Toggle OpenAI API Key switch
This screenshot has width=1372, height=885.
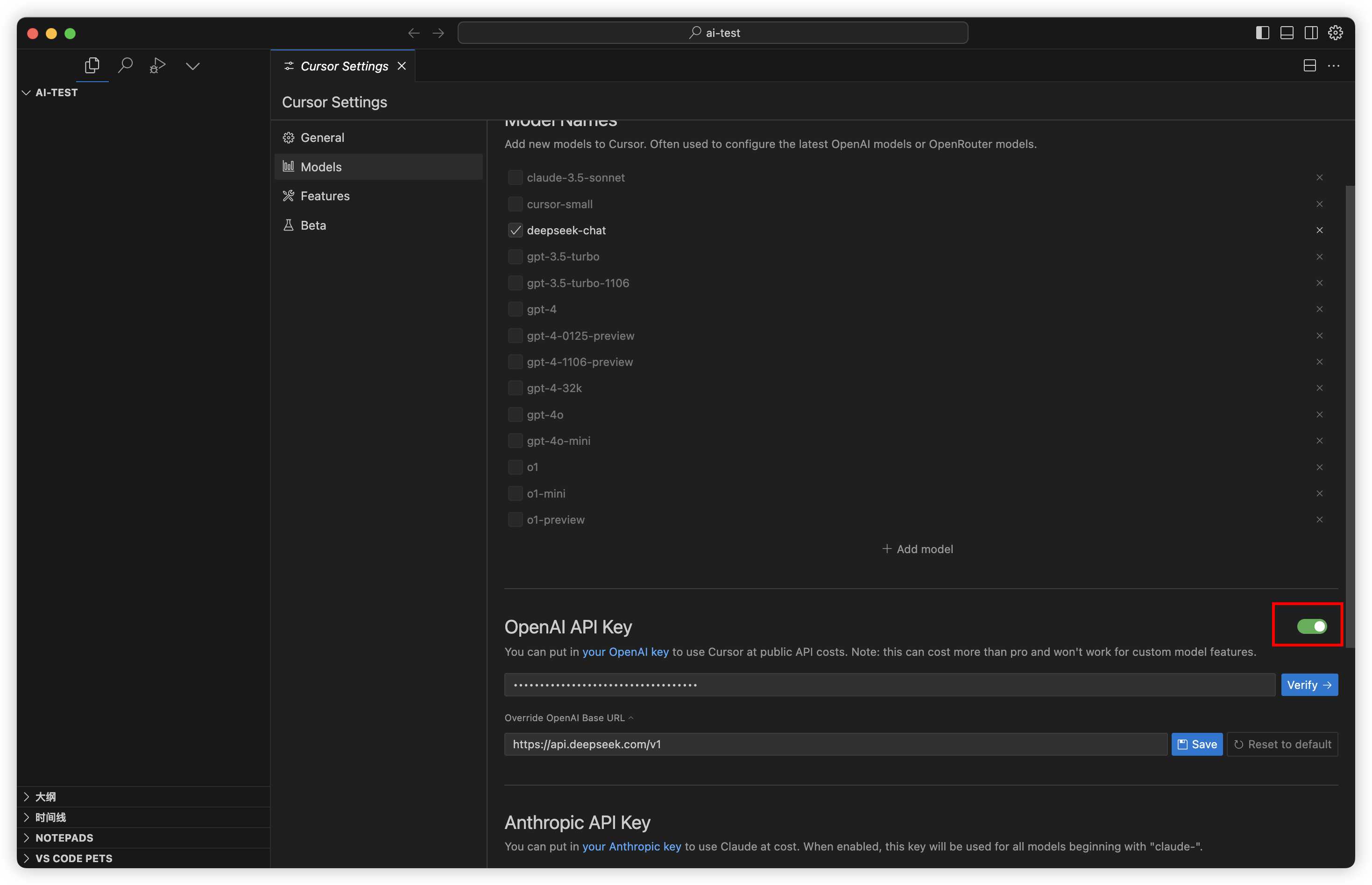click(1311, 626)
